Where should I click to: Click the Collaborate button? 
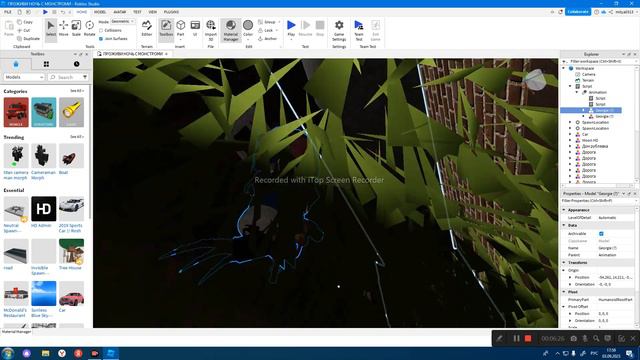pyautogui.click(x=578, y=12)
